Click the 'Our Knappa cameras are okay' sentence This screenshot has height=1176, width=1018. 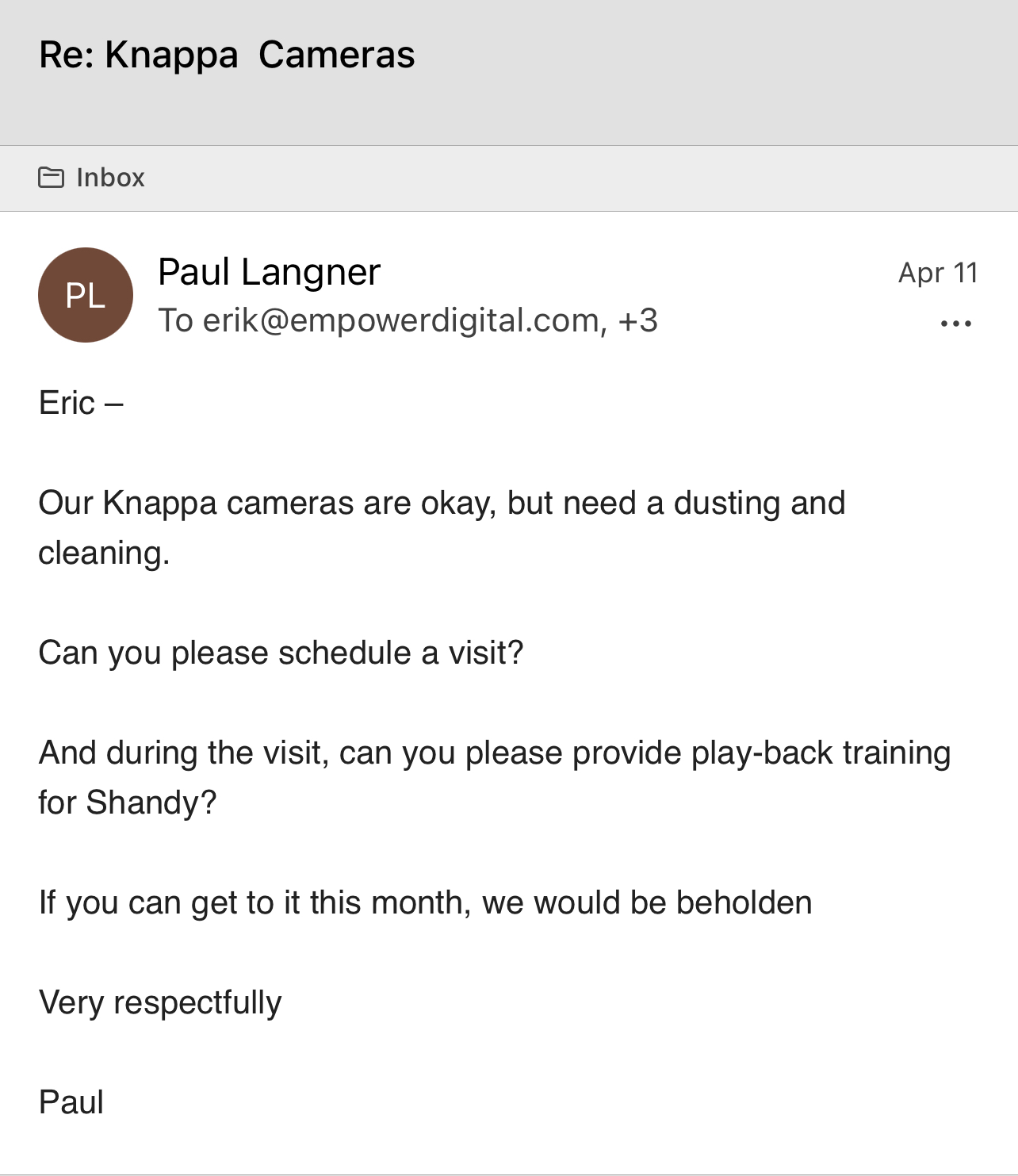point(442,504)
